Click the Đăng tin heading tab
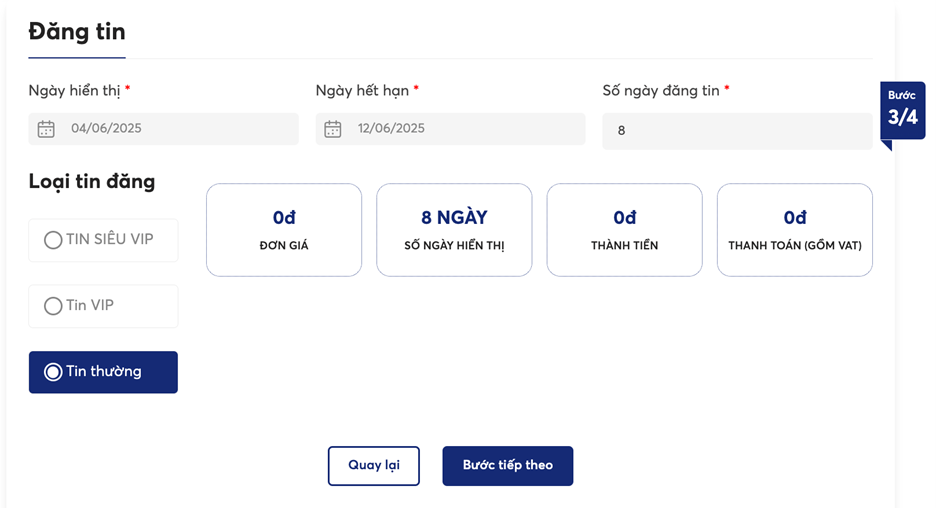The height and width of the screenshot is (508, 936). [77, 32]
